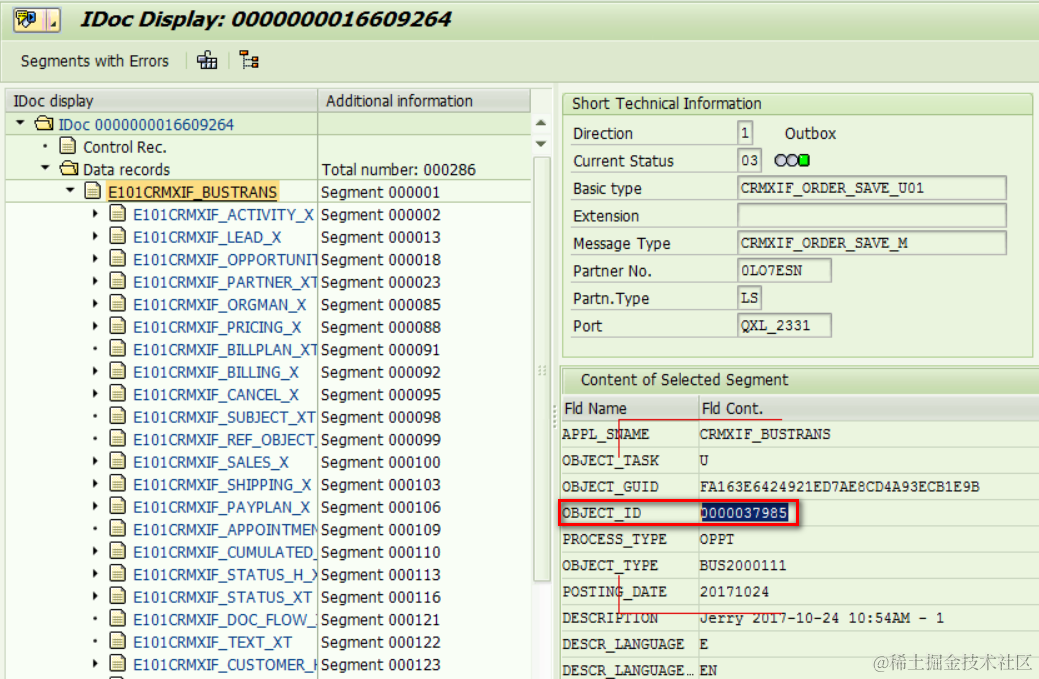Click Basic type field CRMXIF_ORDER_SAVE_U01

point(871,188)
